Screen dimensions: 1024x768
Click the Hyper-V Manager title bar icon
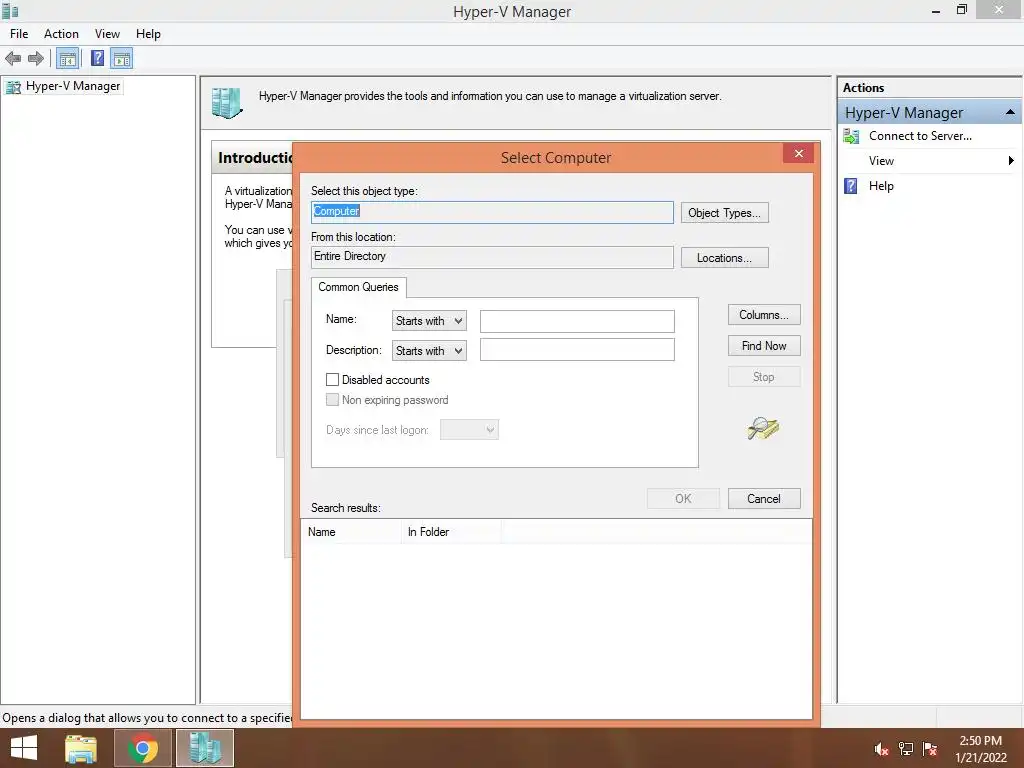(10, 11)
